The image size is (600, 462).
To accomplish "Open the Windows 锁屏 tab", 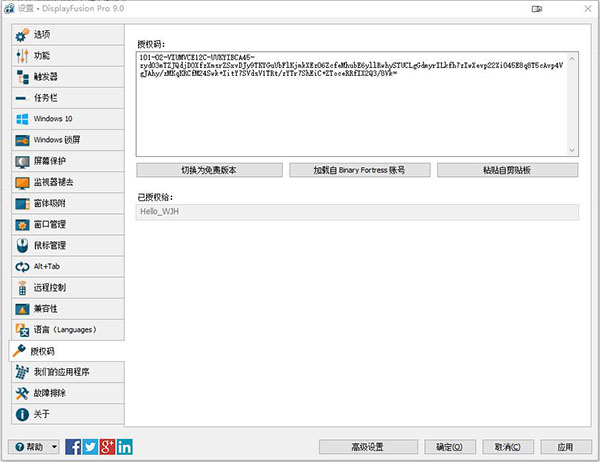I will pyautogui.click(x=68, y=140).
